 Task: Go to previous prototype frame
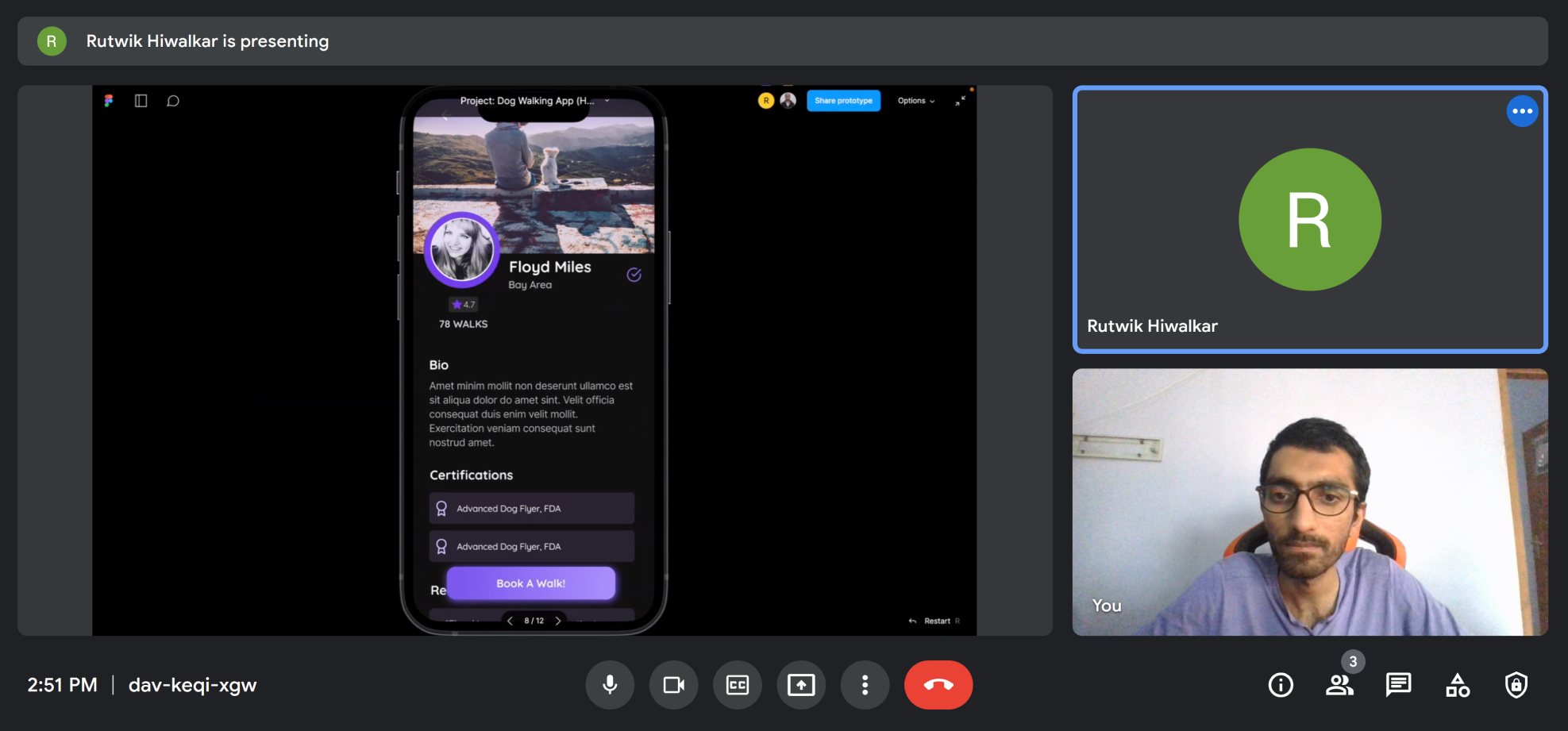tap(510, 621)
